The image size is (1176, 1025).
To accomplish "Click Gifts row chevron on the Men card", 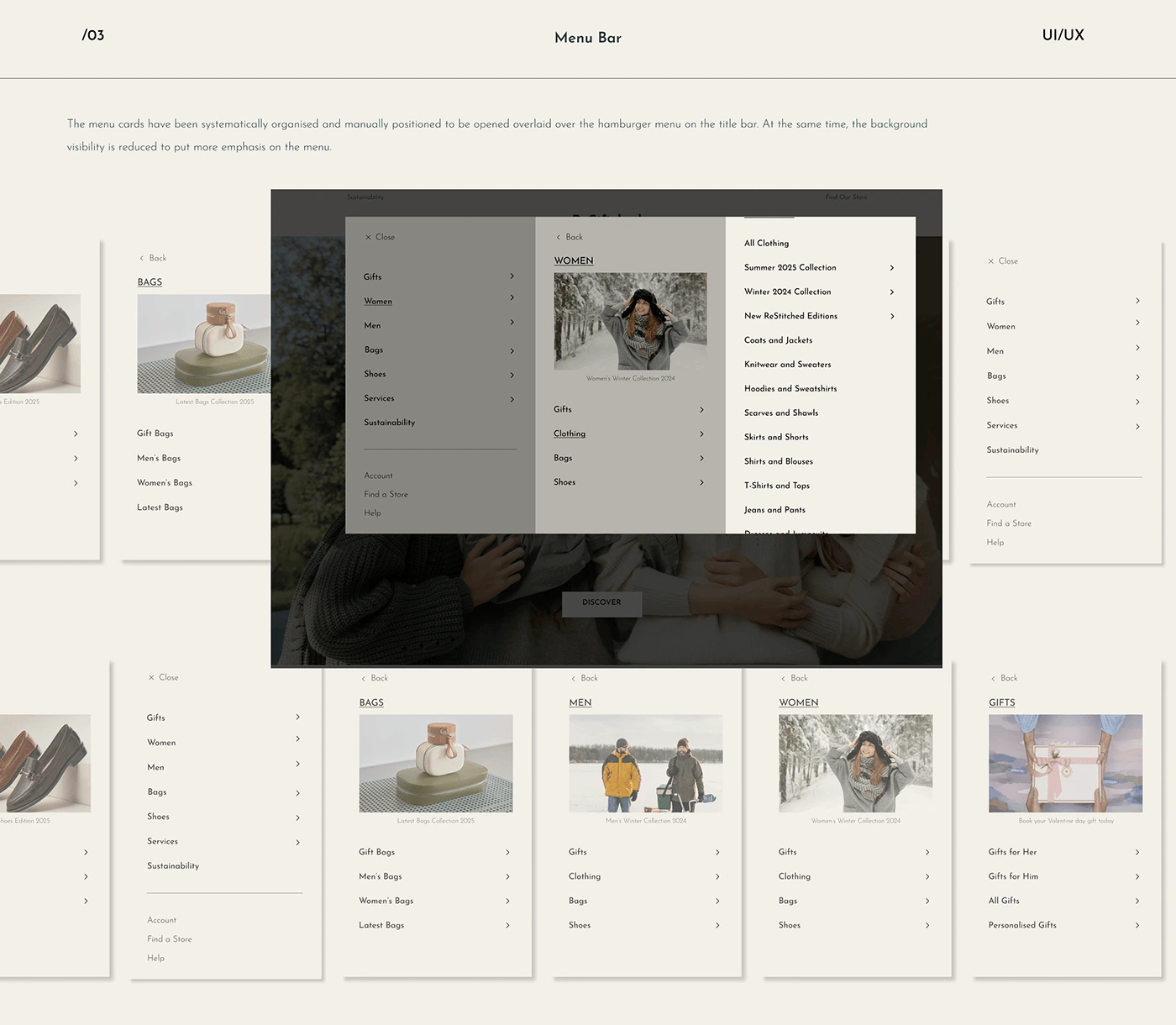I will click(x=717, y=853).
